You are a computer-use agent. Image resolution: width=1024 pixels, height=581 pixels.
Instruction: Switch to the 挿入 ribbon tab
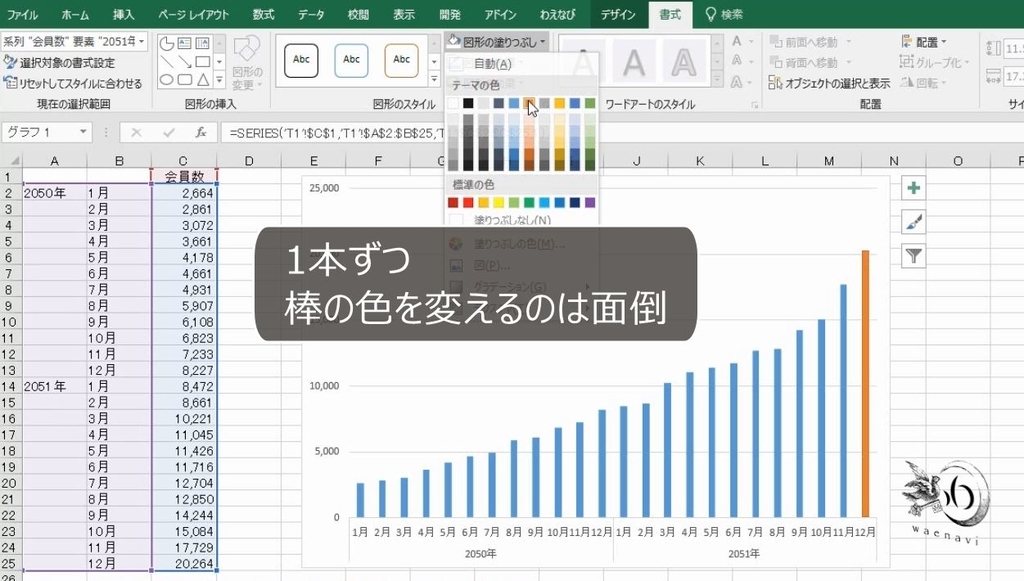tap(123, 14)
